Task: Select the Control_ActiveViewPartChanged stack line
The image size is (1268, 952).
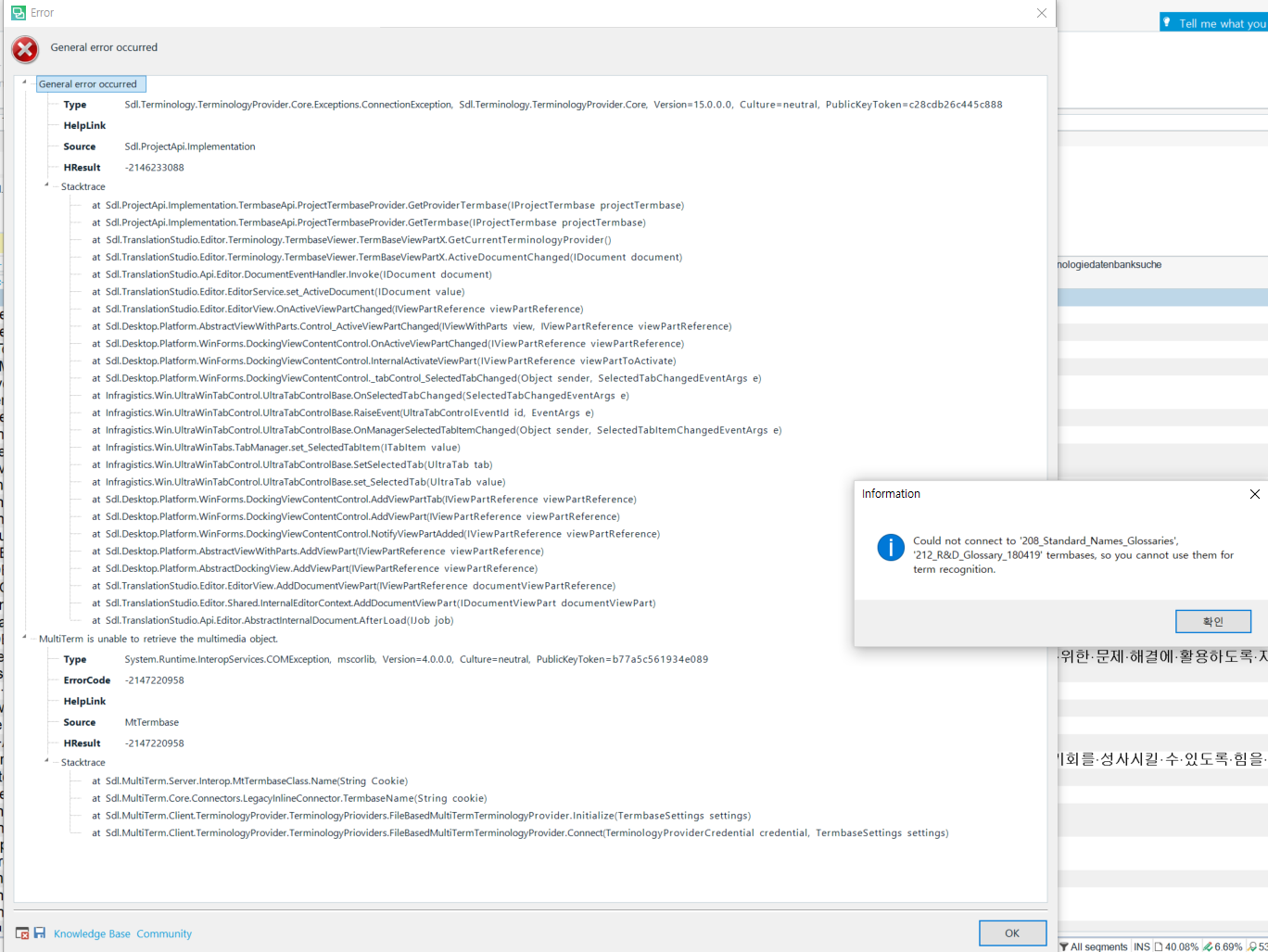Action: tap(412, 326)
